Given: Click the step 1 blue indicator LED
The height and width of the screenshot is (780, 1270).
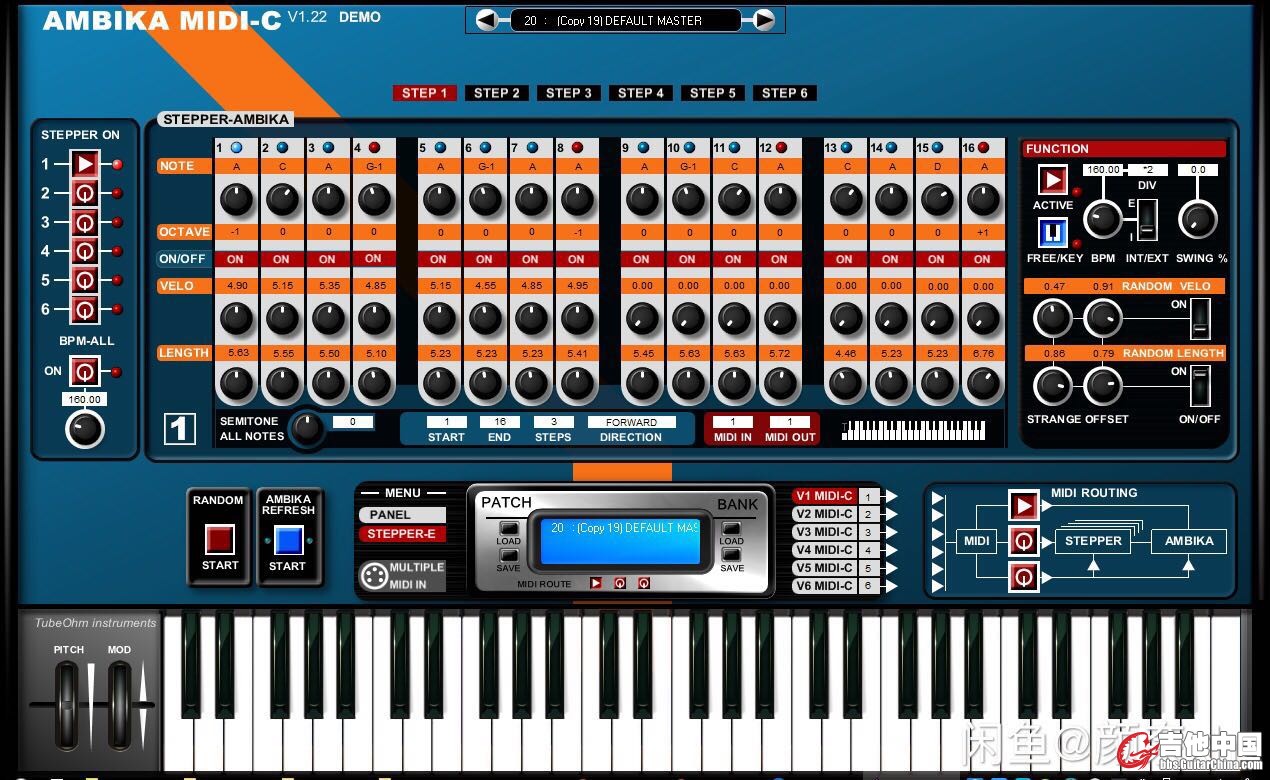Looking at the screenshot, I should click(x=237, y=147).
